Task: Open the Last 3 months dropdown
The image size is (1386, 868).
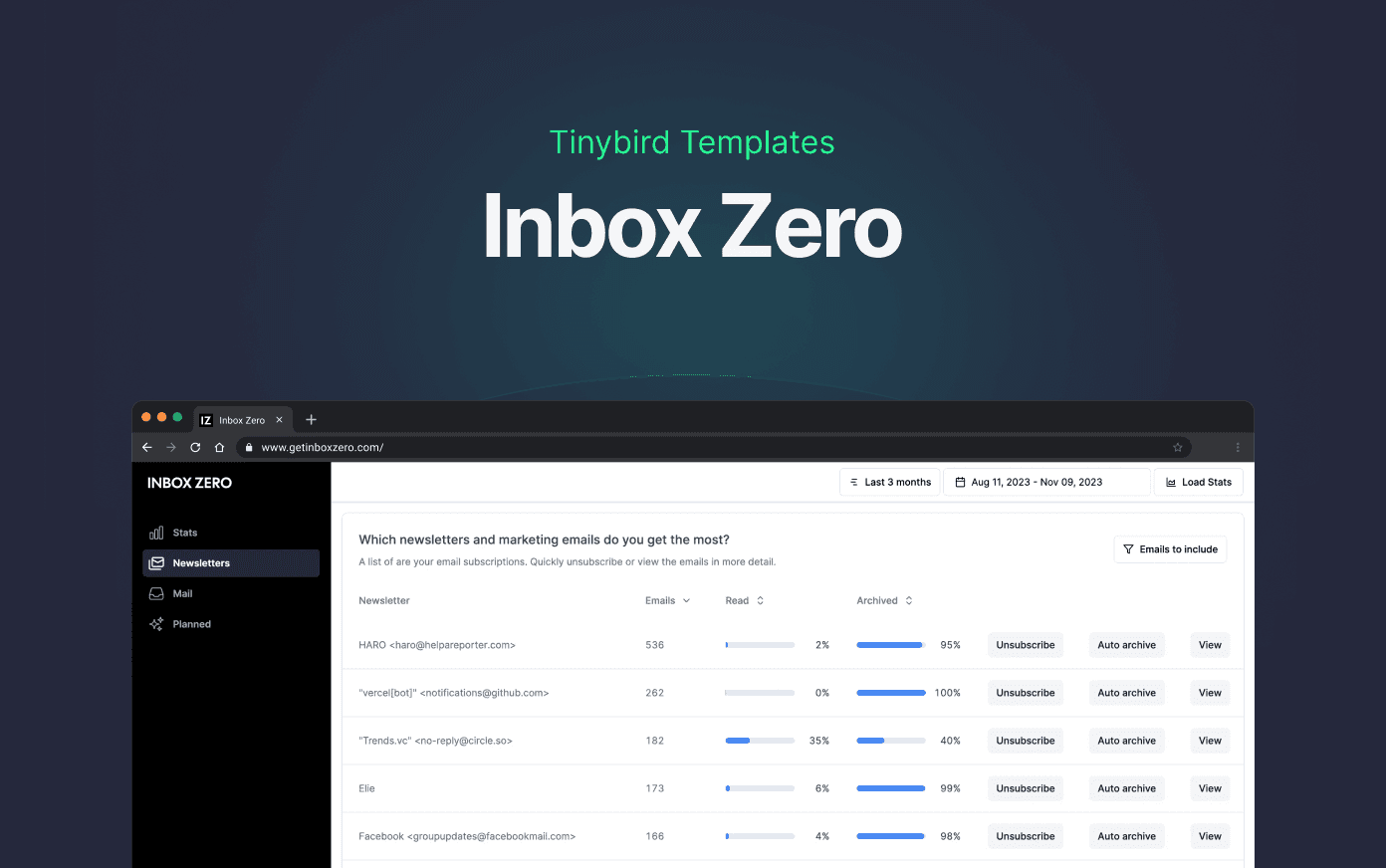Action: 890,482
